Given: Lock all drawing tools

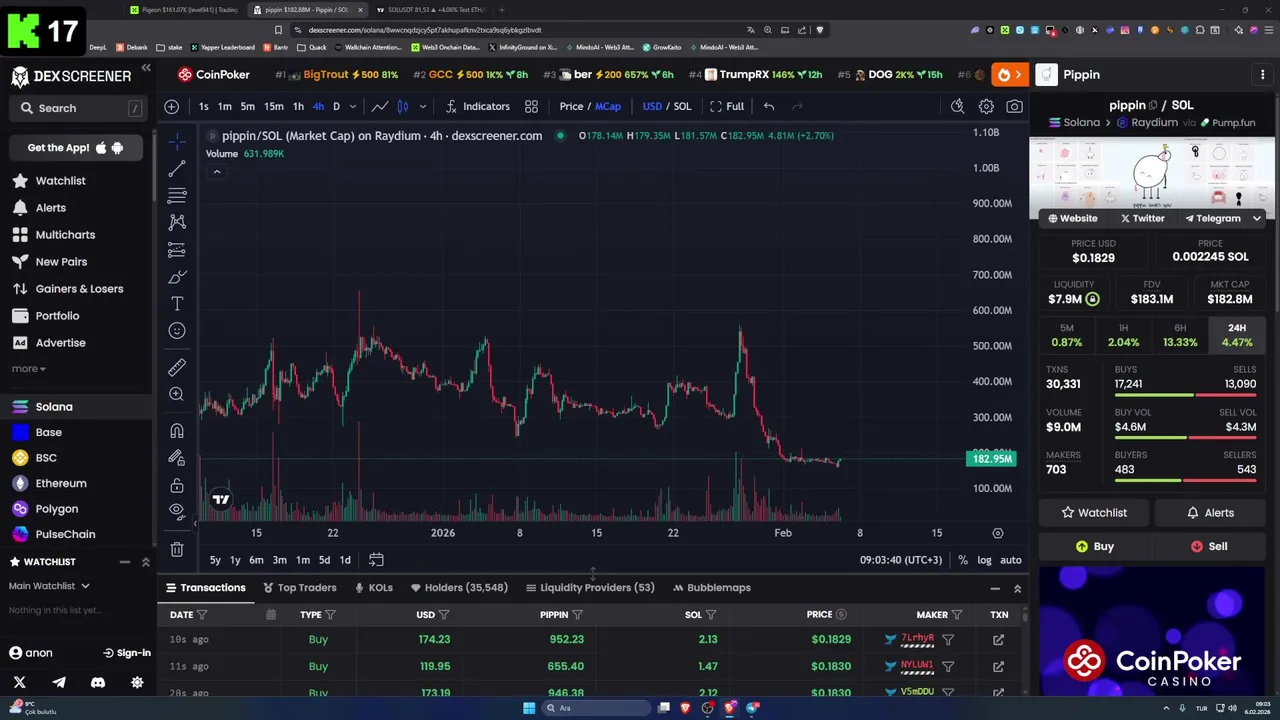Looking at the screenshot, I should click(177, 485).
